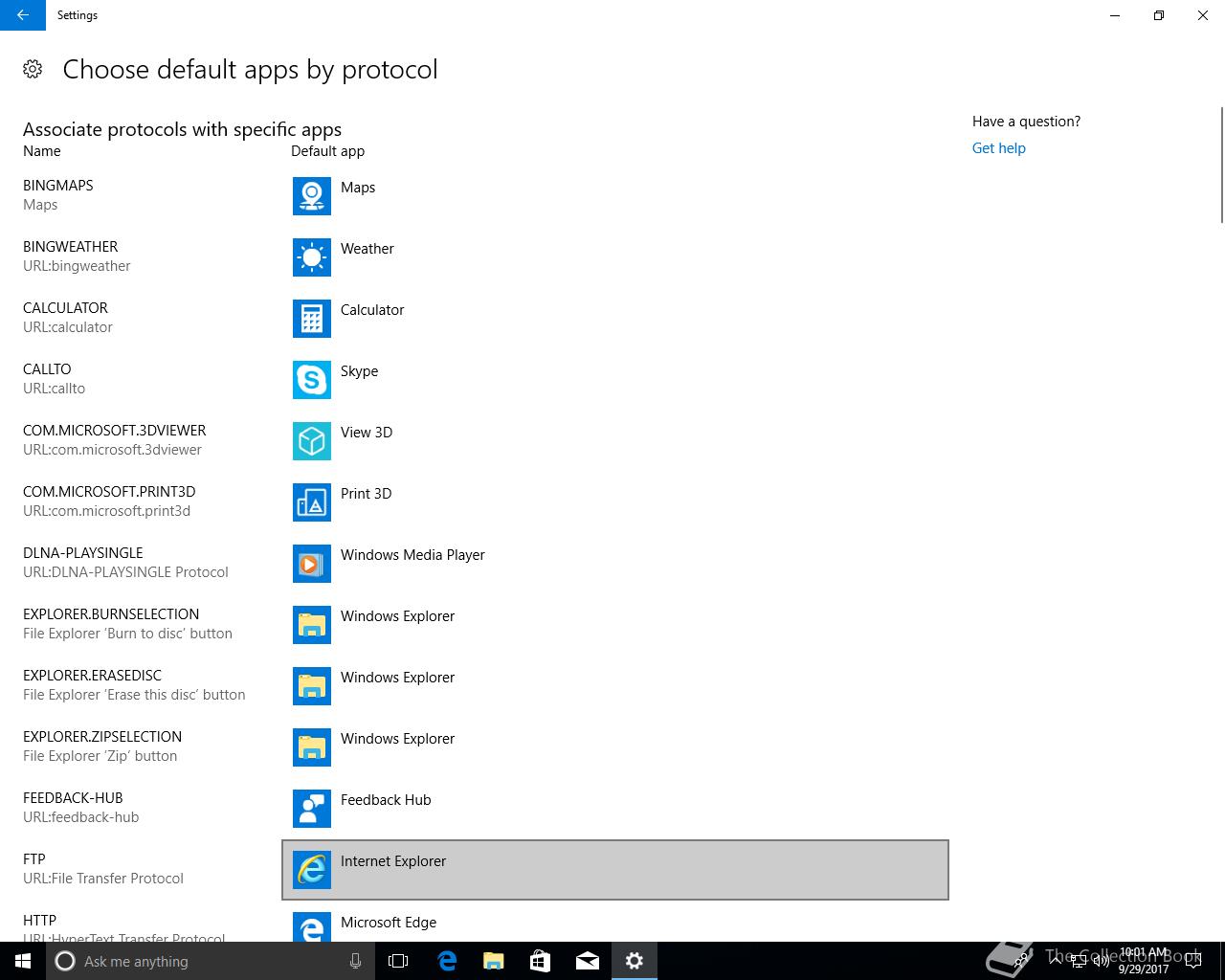
Task: Click the BINGMAPS protocol name
Action: click(x=58, y=186)
